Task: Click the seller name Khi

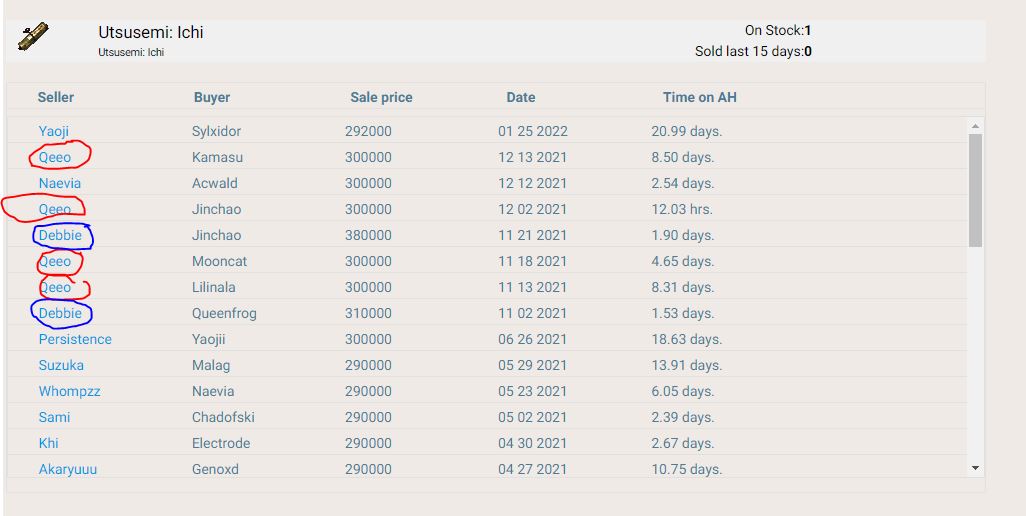Action: pyautogui.click(x=48, y=443)
